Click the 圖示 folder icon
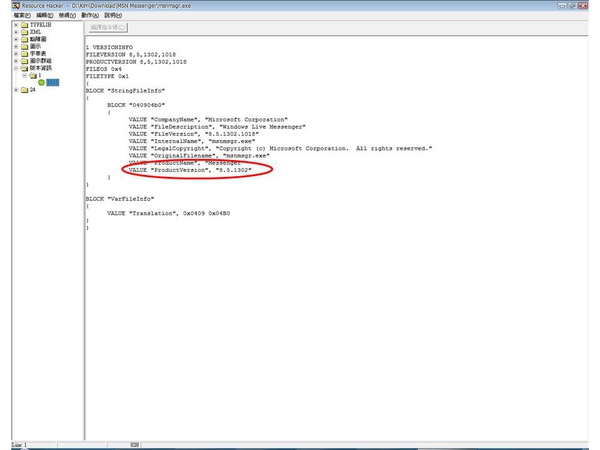Viewport: 600px width, 450px height. point(24,47)
